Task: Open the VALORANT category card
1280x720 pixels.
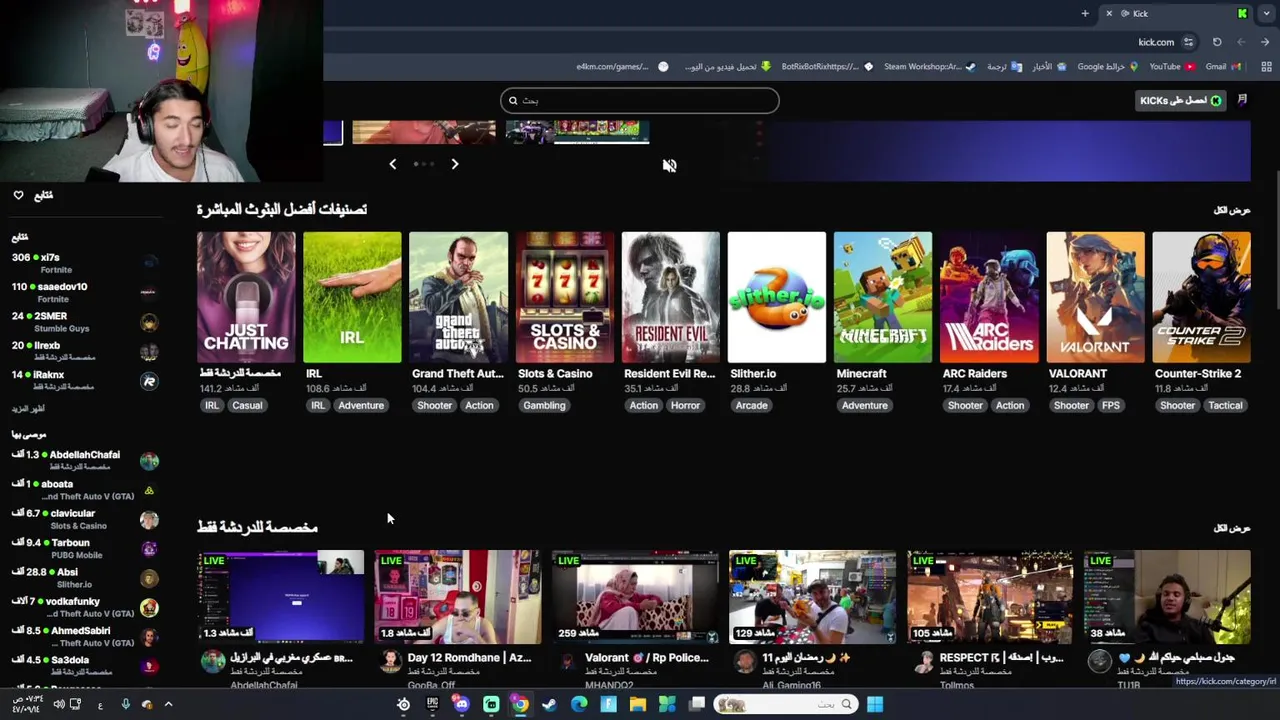Action: (x=1095, y=297)
